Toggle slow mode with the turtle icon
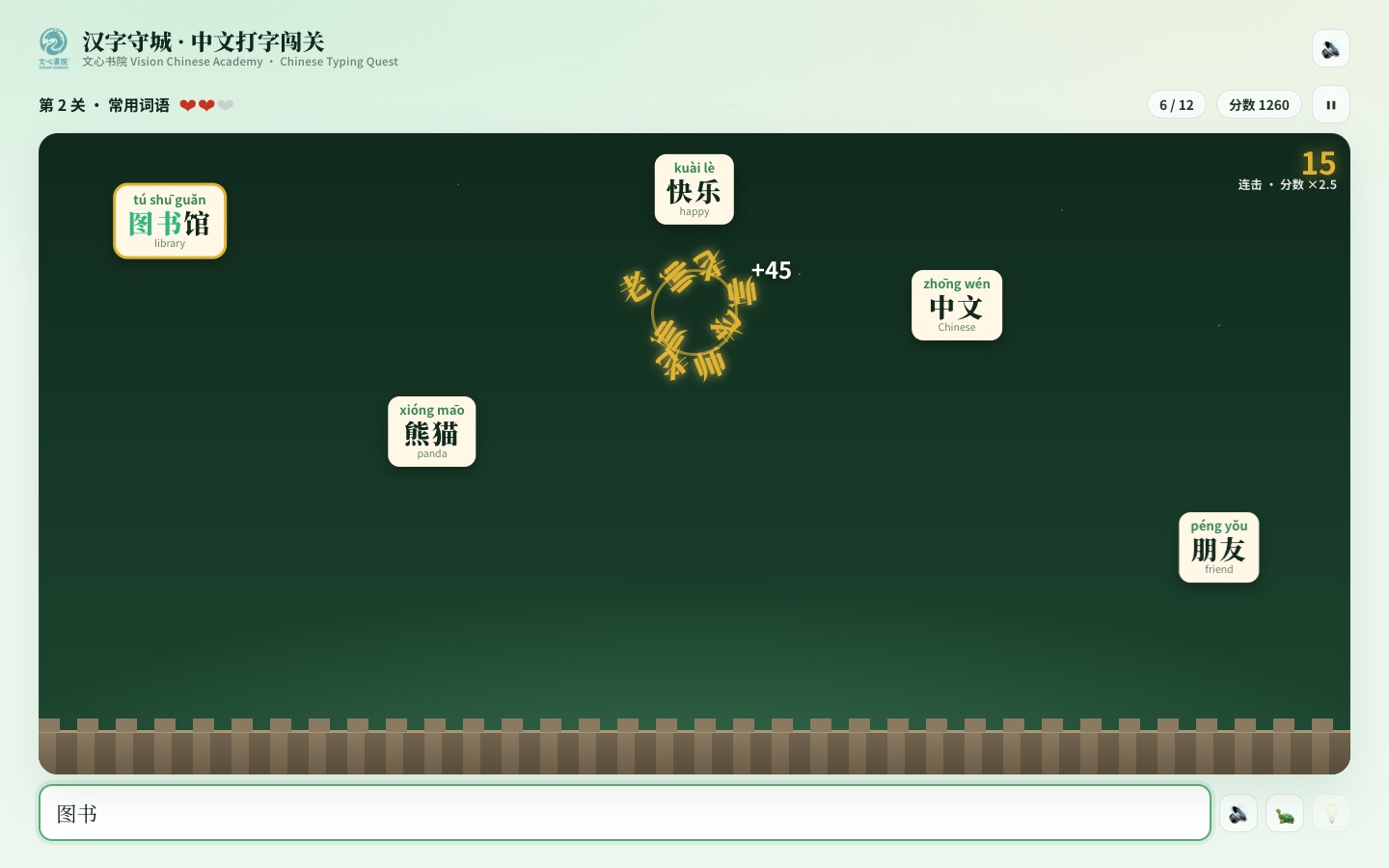 click(x=1285, y=813)
